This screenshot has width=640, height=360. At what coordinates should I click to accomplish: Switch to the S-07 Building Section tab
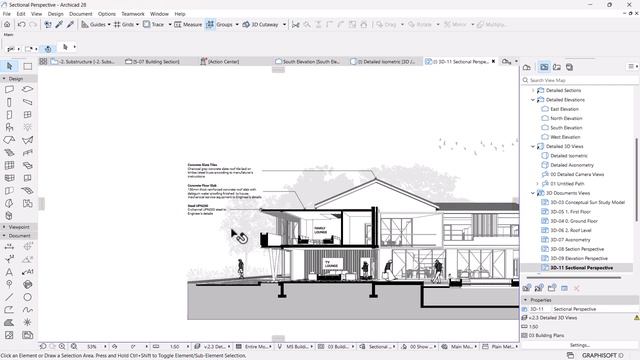152,62
